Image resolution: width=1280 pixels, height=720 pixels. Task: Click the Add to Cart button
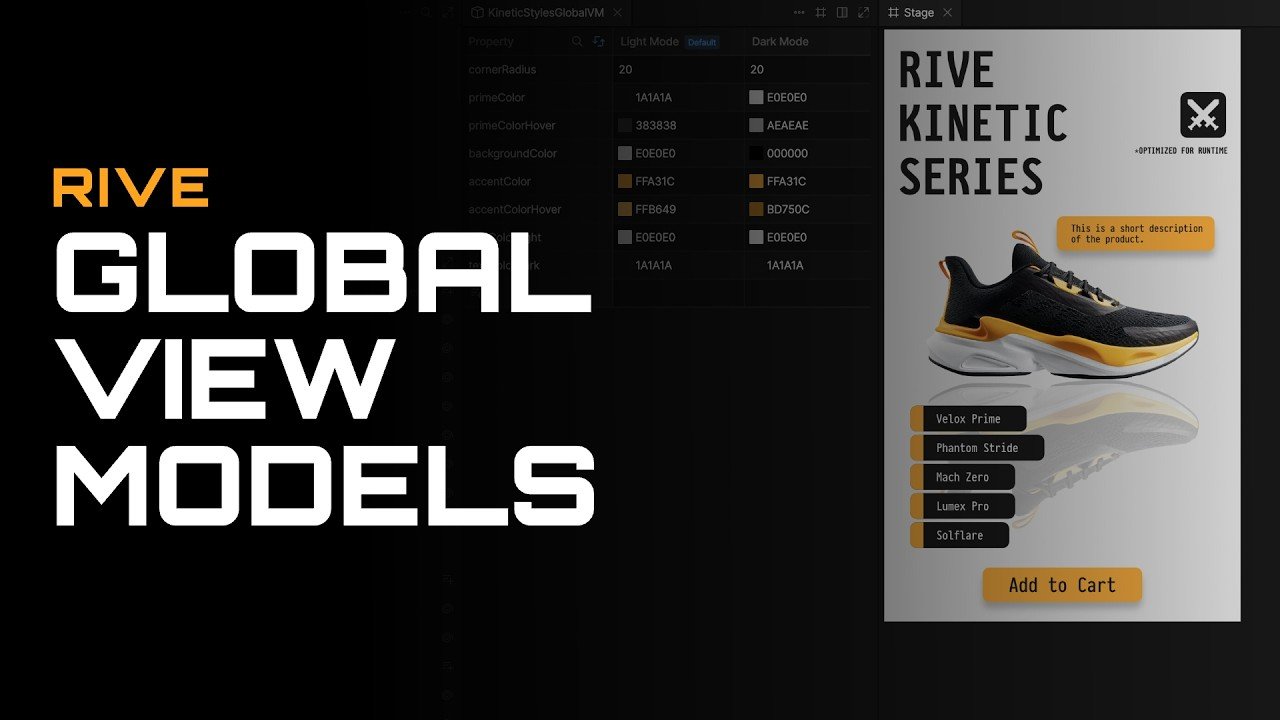pyautogui.click(x=1062, y=585)
